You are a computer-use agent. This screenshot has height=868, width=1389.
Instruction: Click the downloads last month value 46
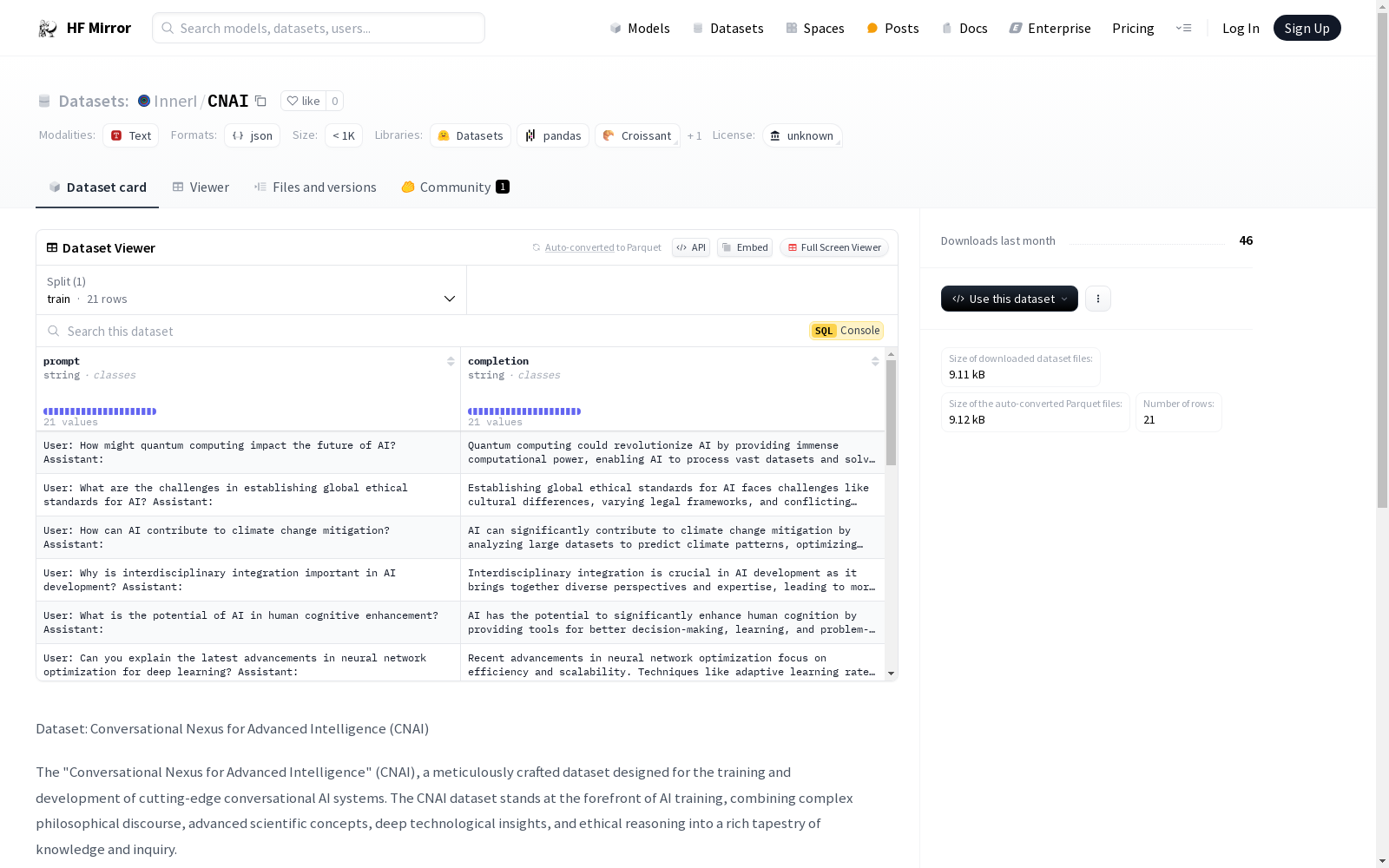click(1246, 240)
